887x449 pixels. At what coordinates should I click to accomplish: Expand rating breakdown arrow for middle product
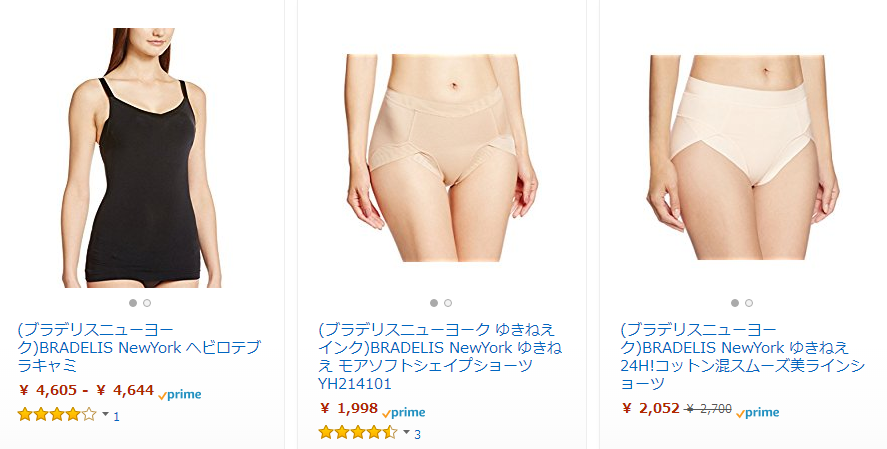pyautogui.click(x=406, y=433)
